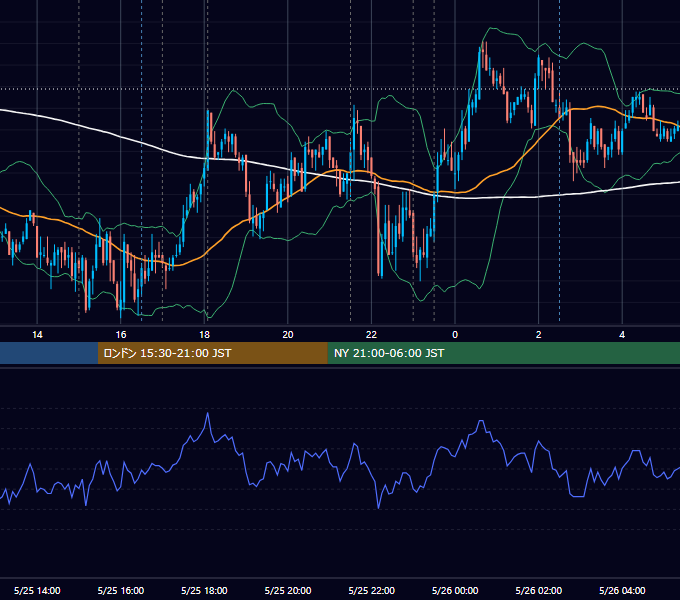The height and width of the screenshot is (600, 680).
Task: Click hour label 4 on price chart axis
Action: point(622,335)
